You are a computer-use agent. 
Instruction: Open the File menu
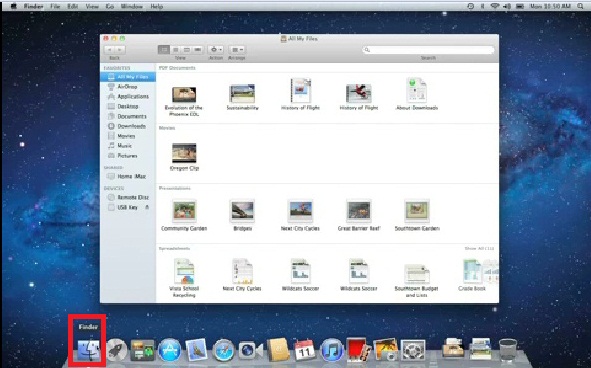55,6
